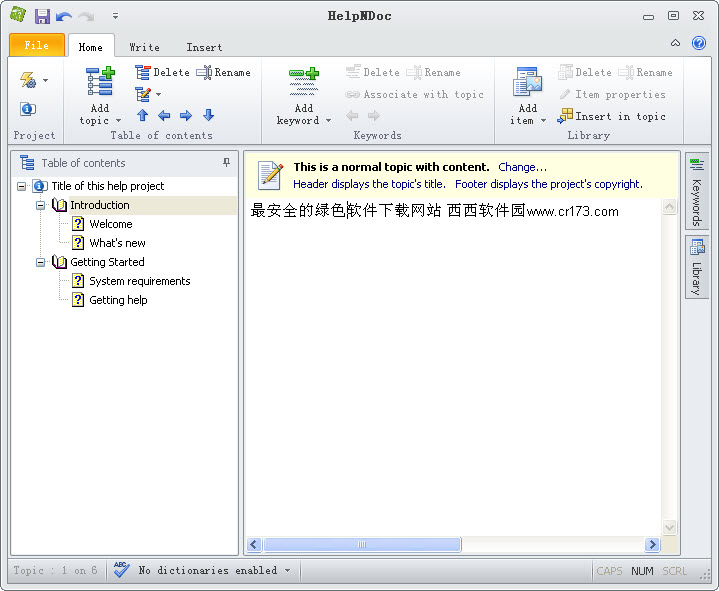The height and width of the screenshot is (591, 719).
Task: Click Item properties in Library group
Action: 613,94
